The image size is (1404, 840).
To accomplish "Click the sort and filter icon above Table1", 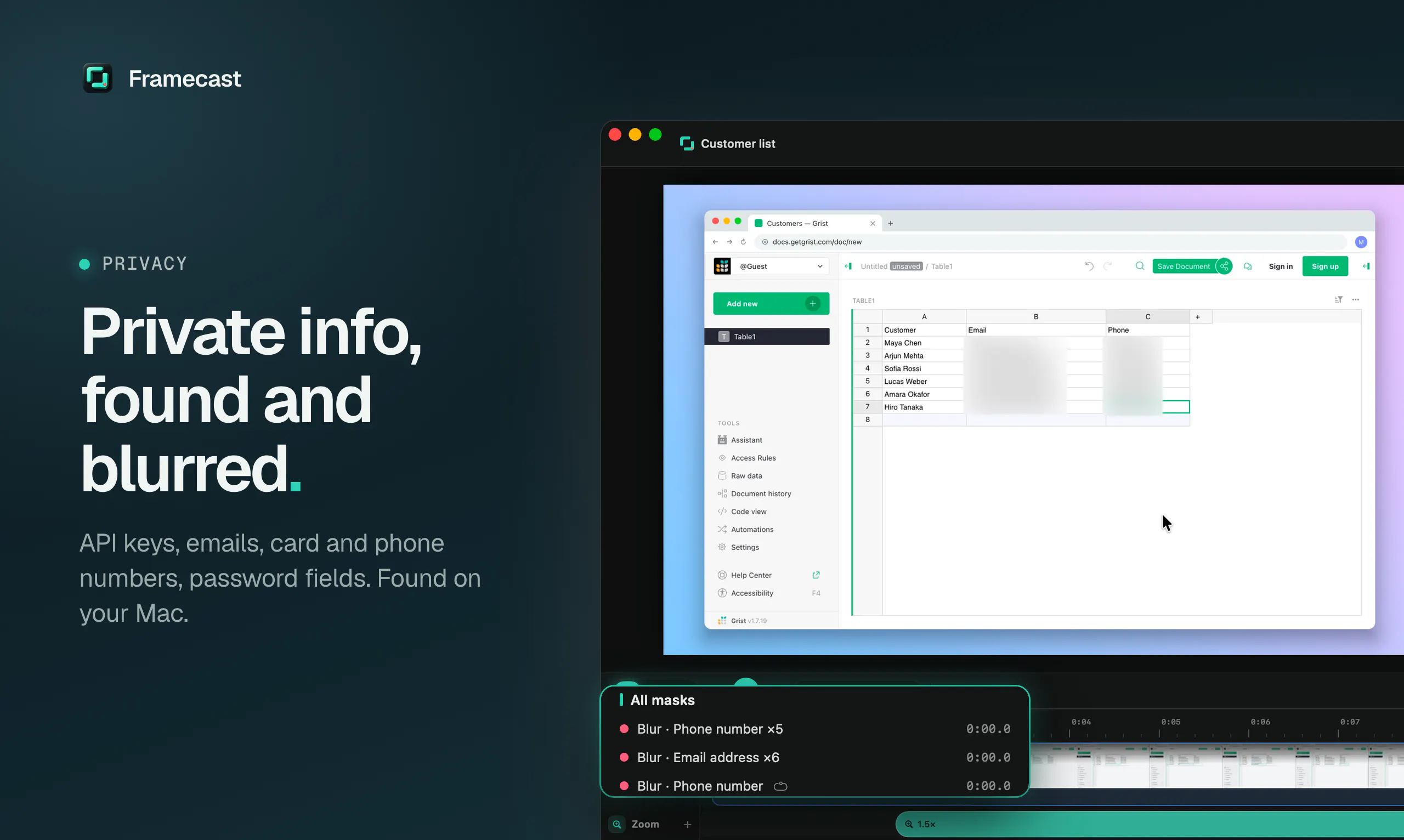I will [x=1338, y=299].
